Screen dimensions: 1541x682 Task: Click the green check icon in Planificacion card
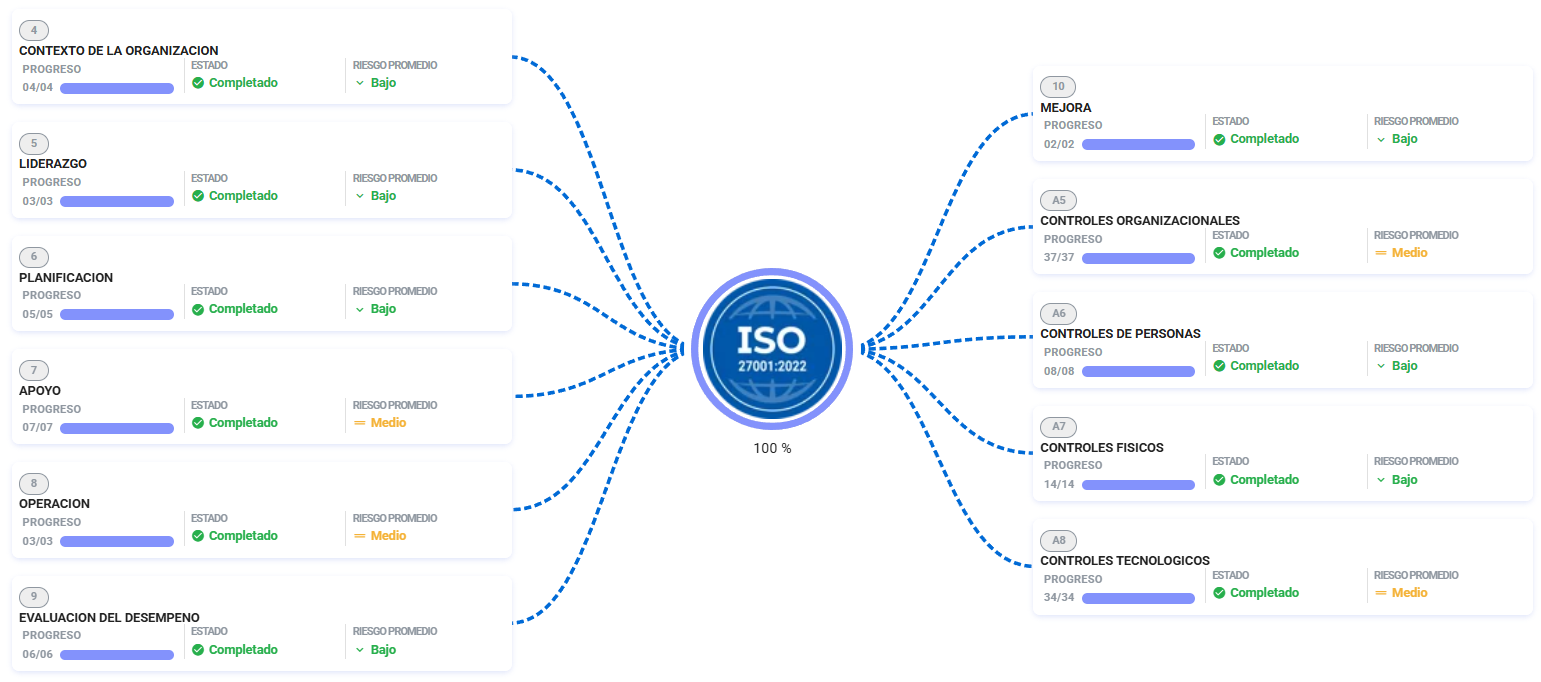(x=198, y=309)
